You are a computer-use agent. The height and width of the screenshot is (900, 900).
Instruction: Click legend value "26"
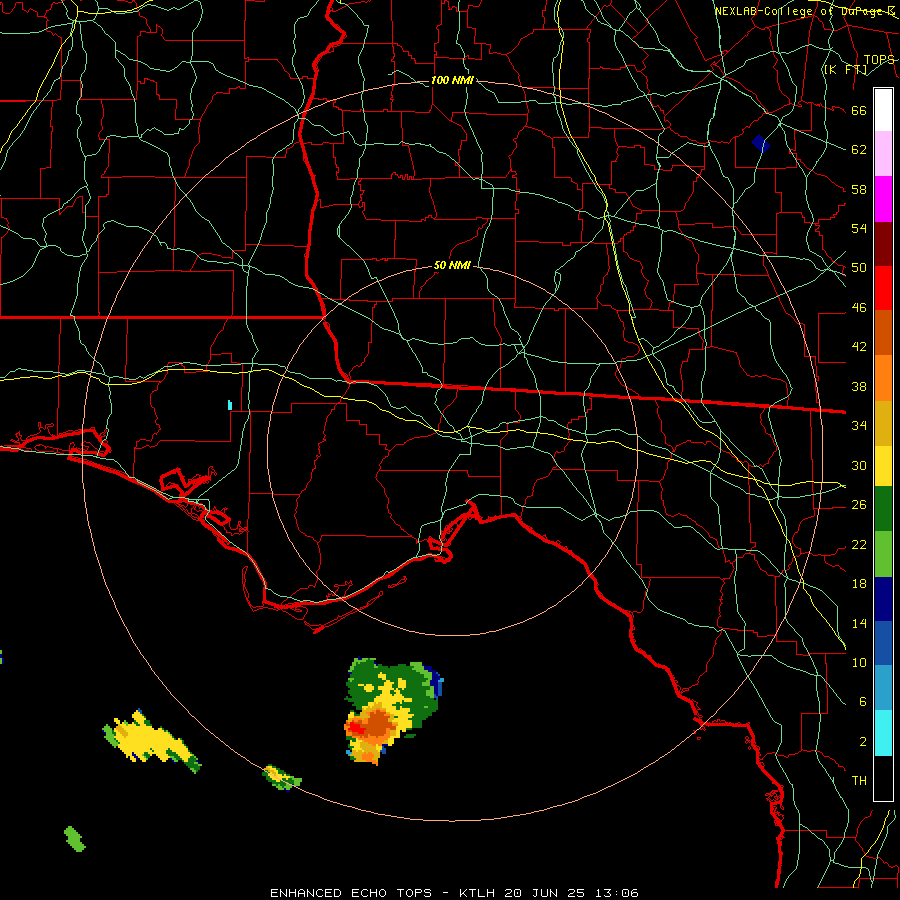pos(859,505)
